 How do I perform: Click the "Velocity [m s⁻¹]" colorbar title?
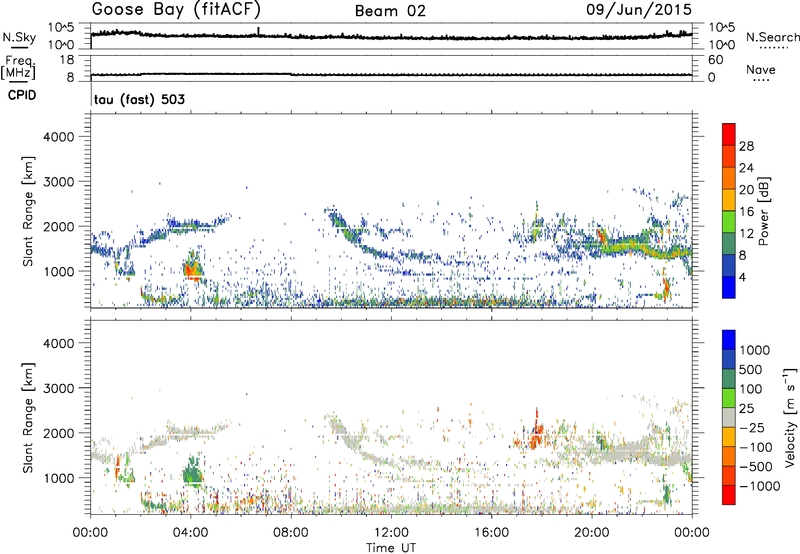(790, 417)
